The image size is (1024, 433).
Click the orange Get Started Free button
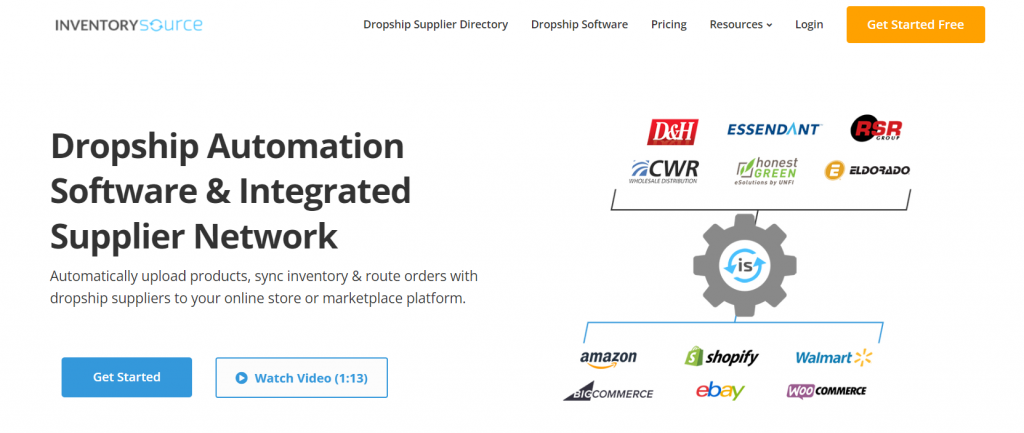tap(916, 25)
